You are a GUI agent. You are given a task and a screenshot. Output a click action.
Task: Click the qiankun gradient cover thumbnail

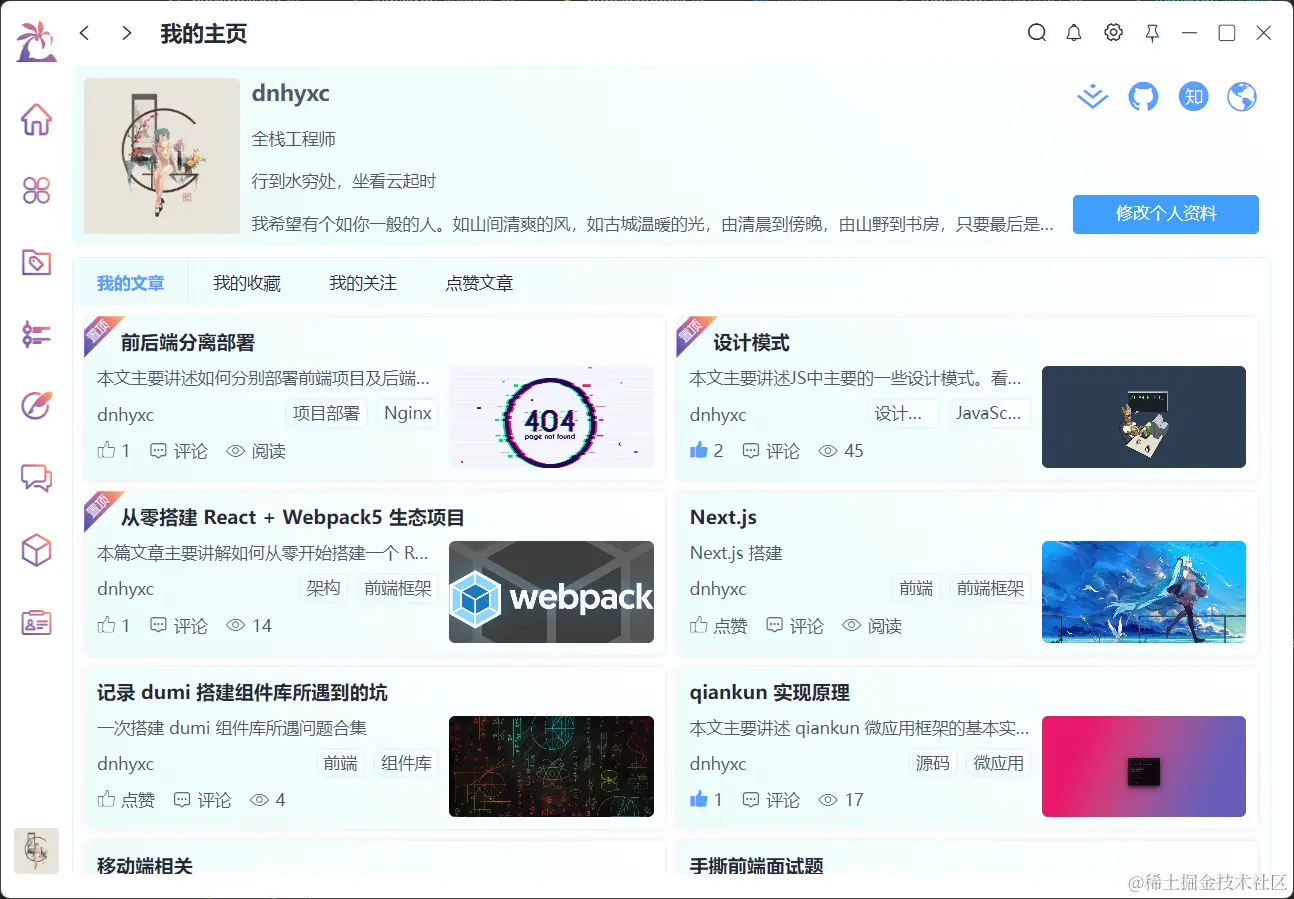pos(1144,766)
